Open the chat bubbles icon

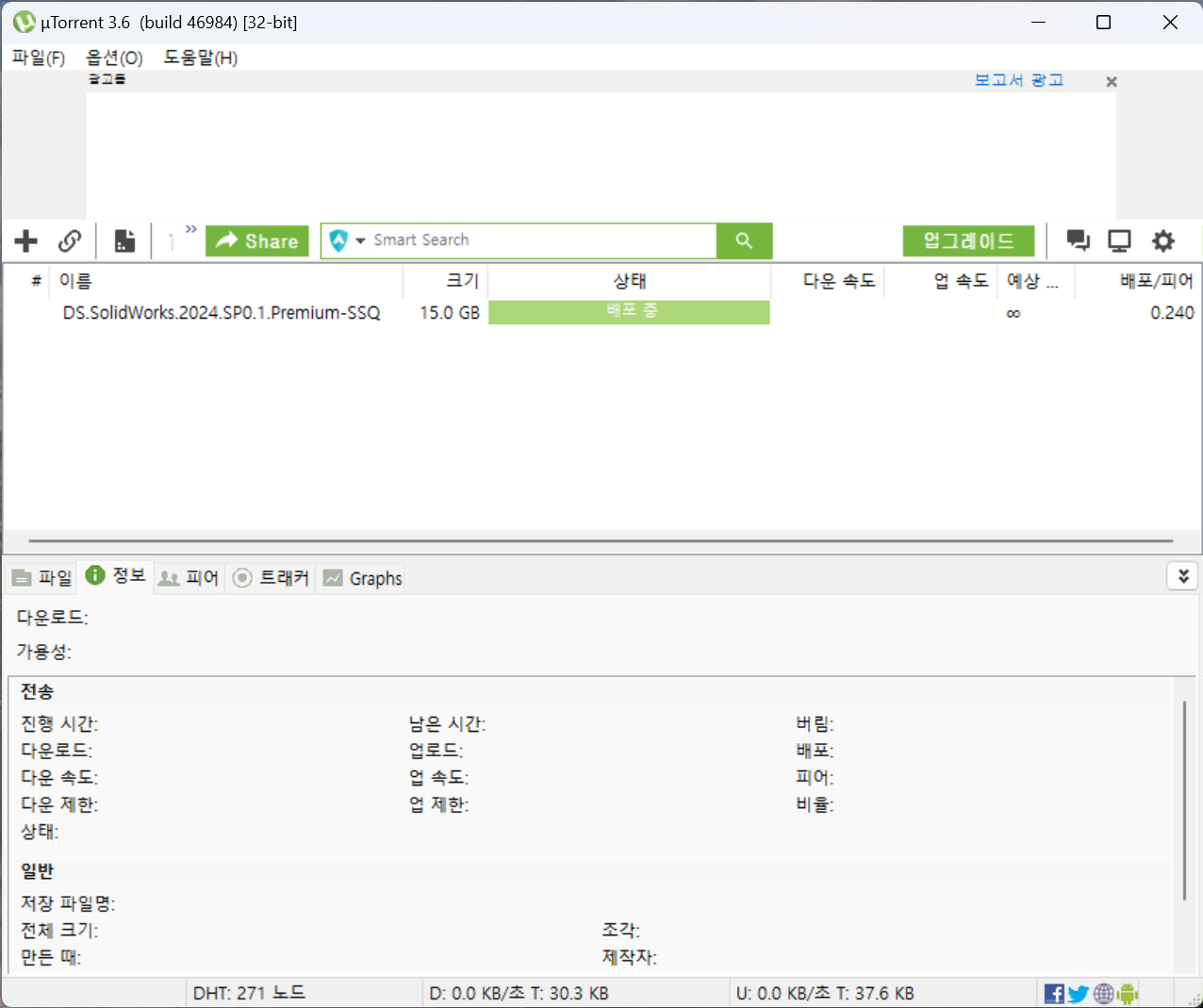[x=1078, y=241]
